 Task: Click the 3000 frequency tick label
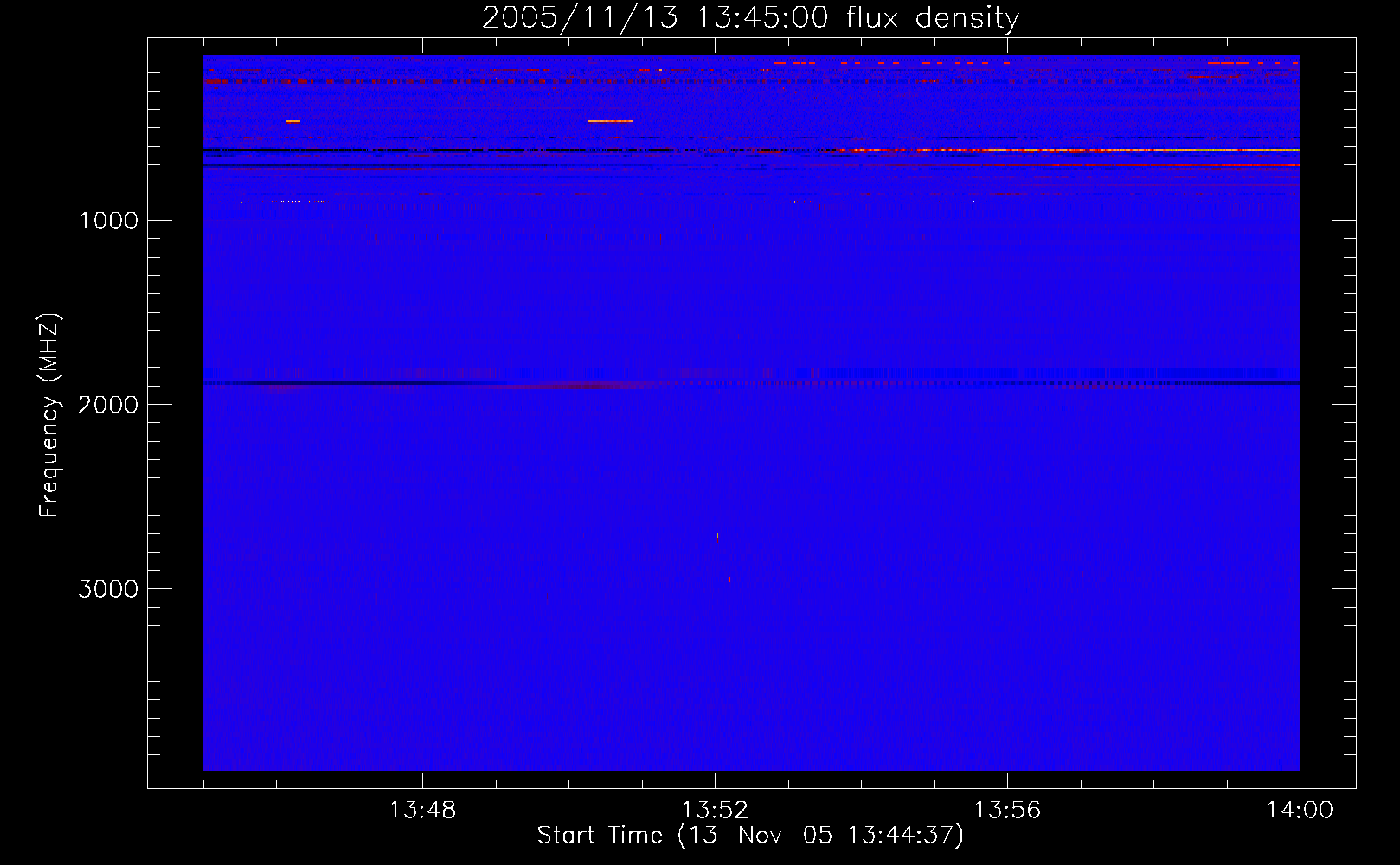[x=108, y=589]
